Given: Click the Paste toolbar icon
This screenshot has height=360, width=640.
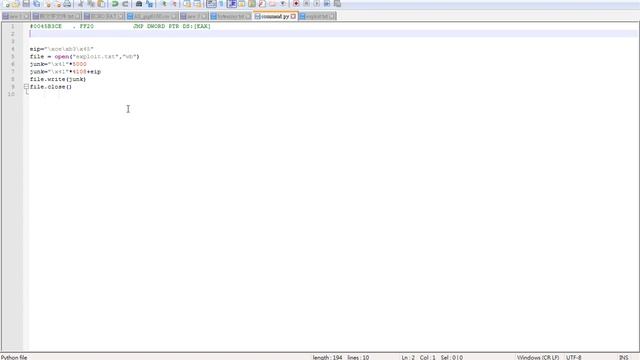Looking at the screenshot, I should point(101,4).
